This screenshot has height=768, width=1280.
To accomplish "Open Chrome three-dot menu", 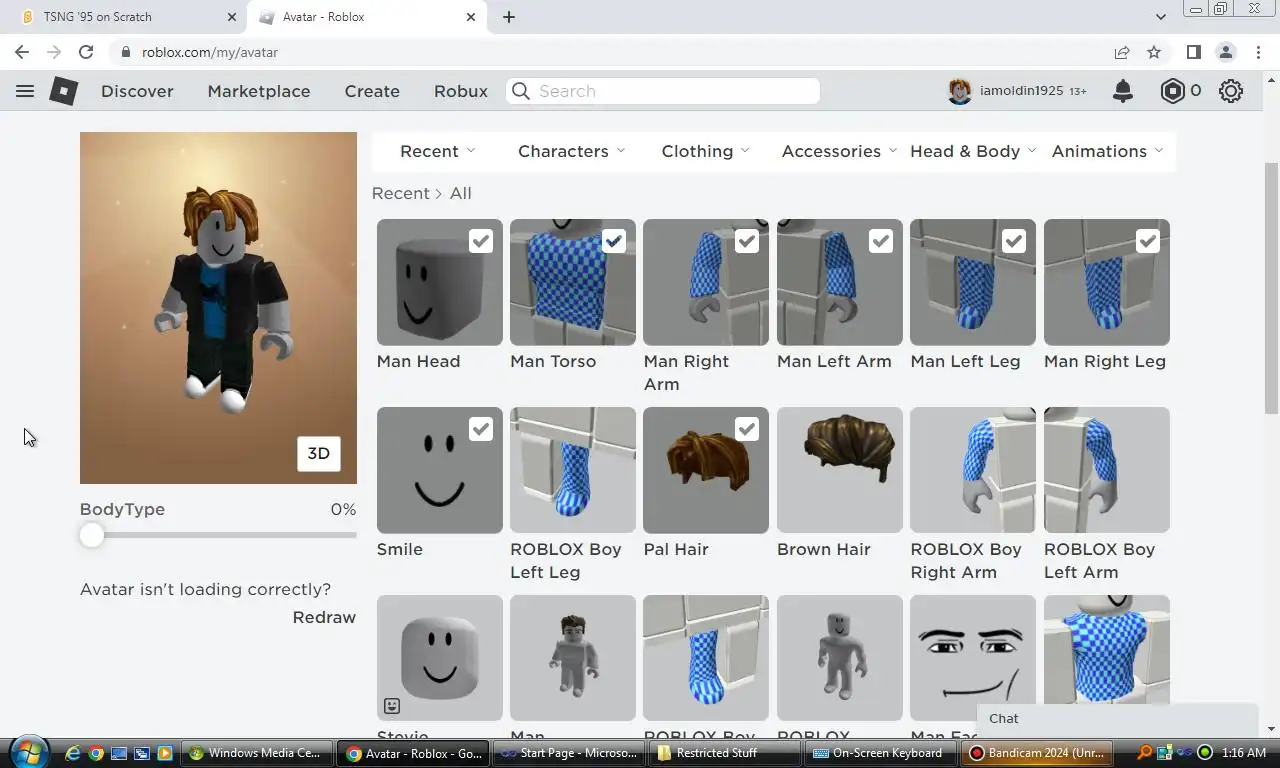I will (1258, 52).
